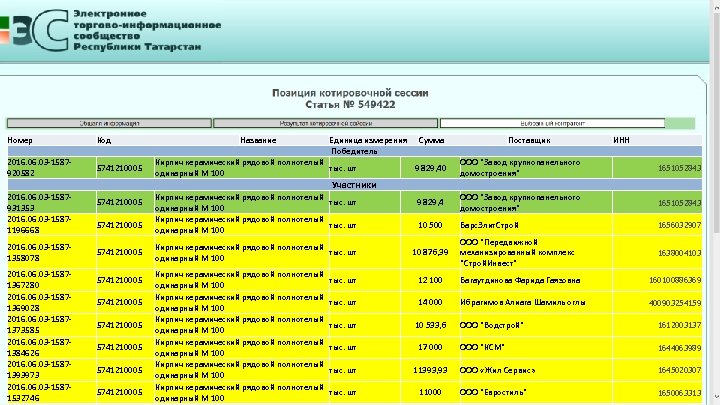Click the winner sum 9 829,40
This screenshot has height=405, width=720.
(x=430, y=168)
